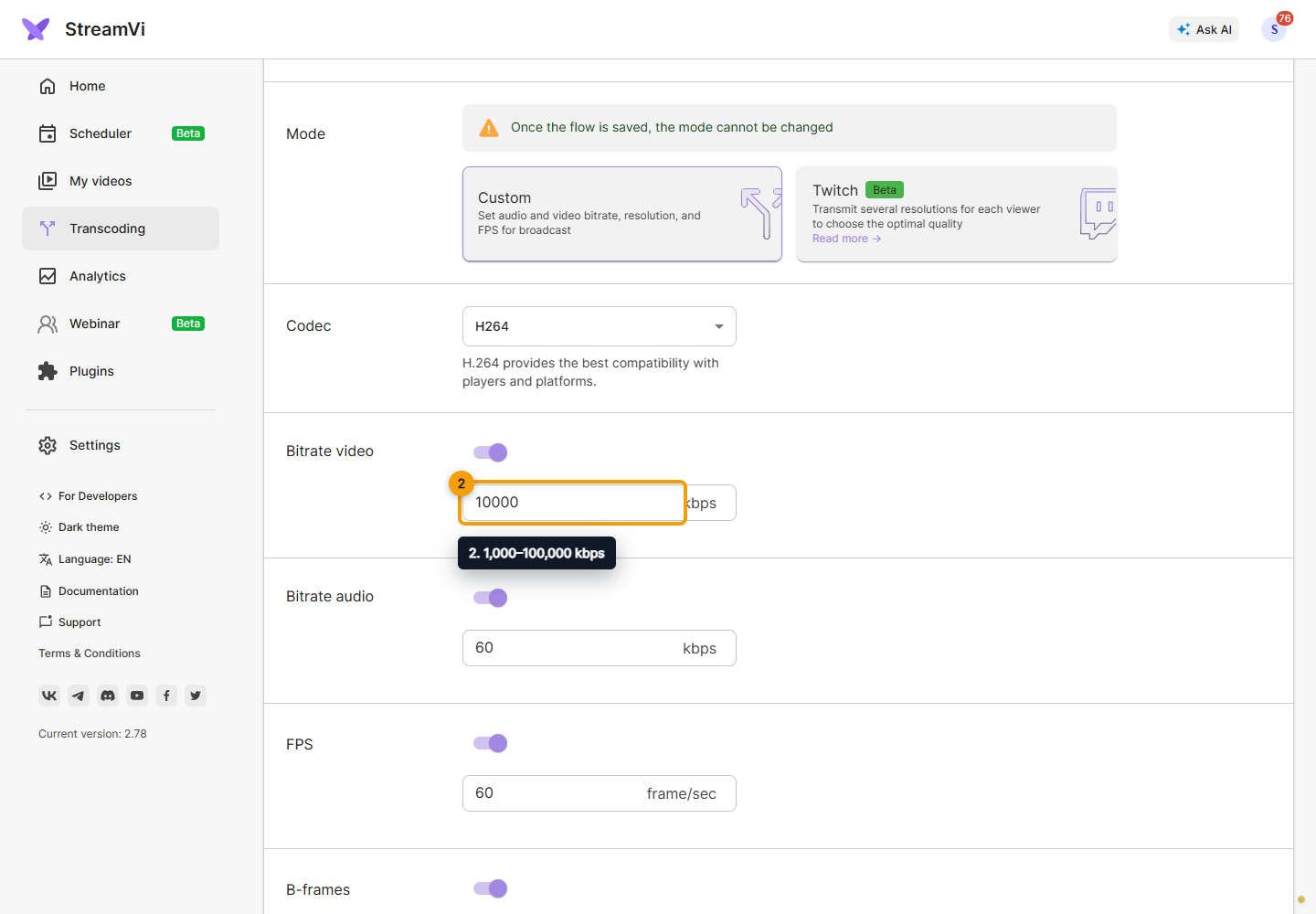Open the Telegram social link icon
Screen dimensions: 1316x914
[x=79, y=696]
